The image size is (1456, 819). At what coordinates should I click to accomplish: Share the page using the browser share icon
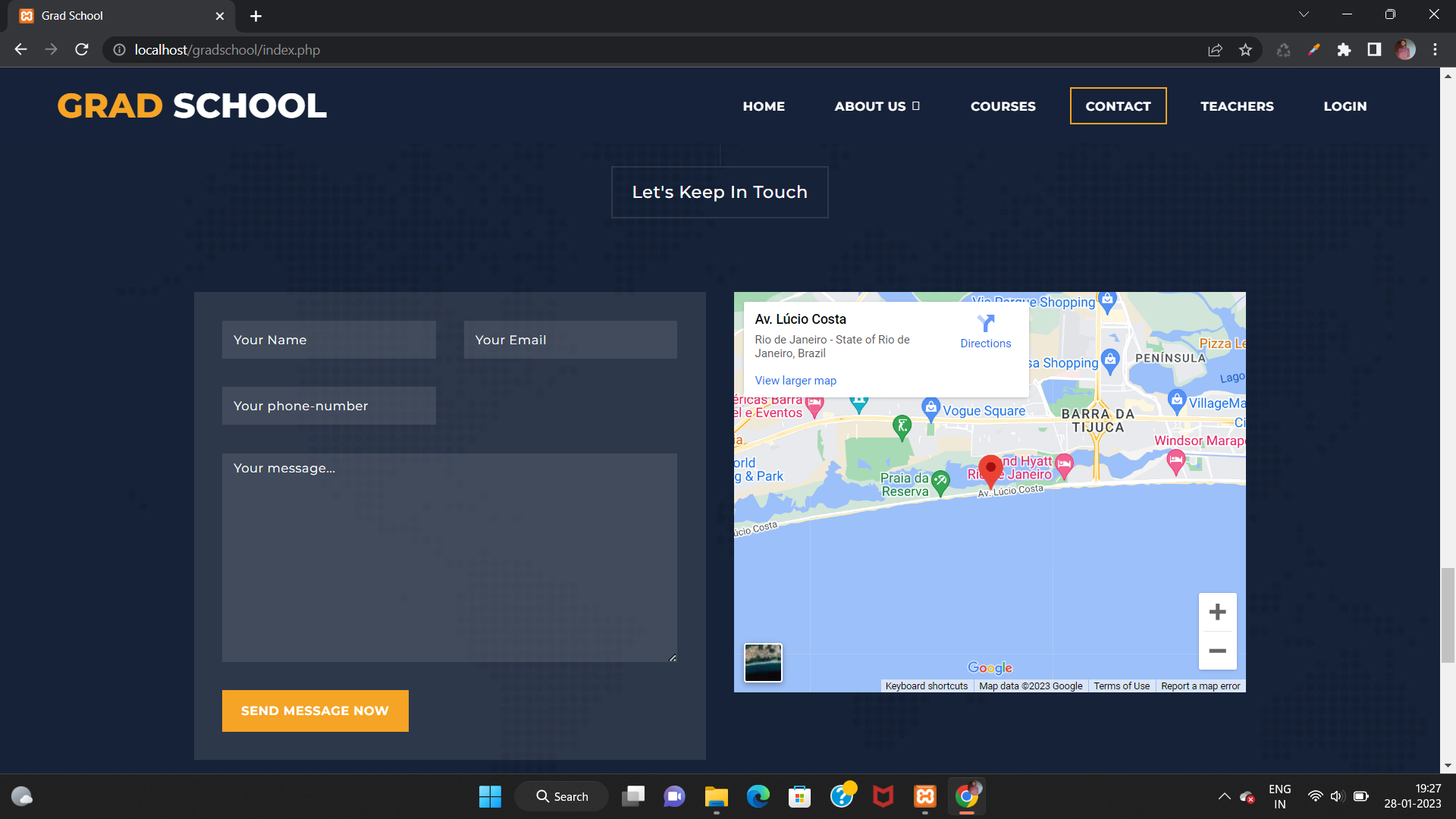1215,49
